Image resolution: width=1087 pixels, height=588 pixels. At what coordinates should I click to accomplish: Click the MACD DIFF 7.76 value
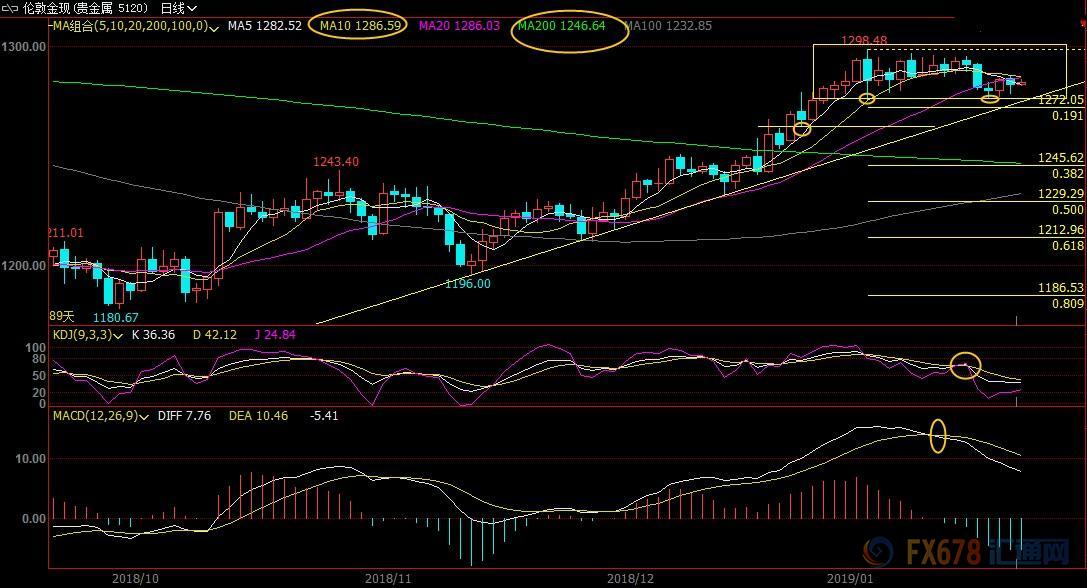(184, 416)
